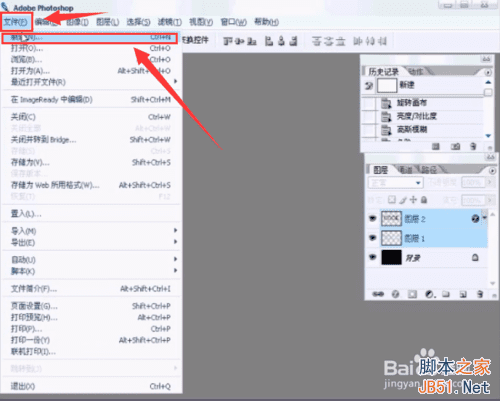Delete current state in History panel
This screenshot has width=500, height=401.
[x=473, y=146]
